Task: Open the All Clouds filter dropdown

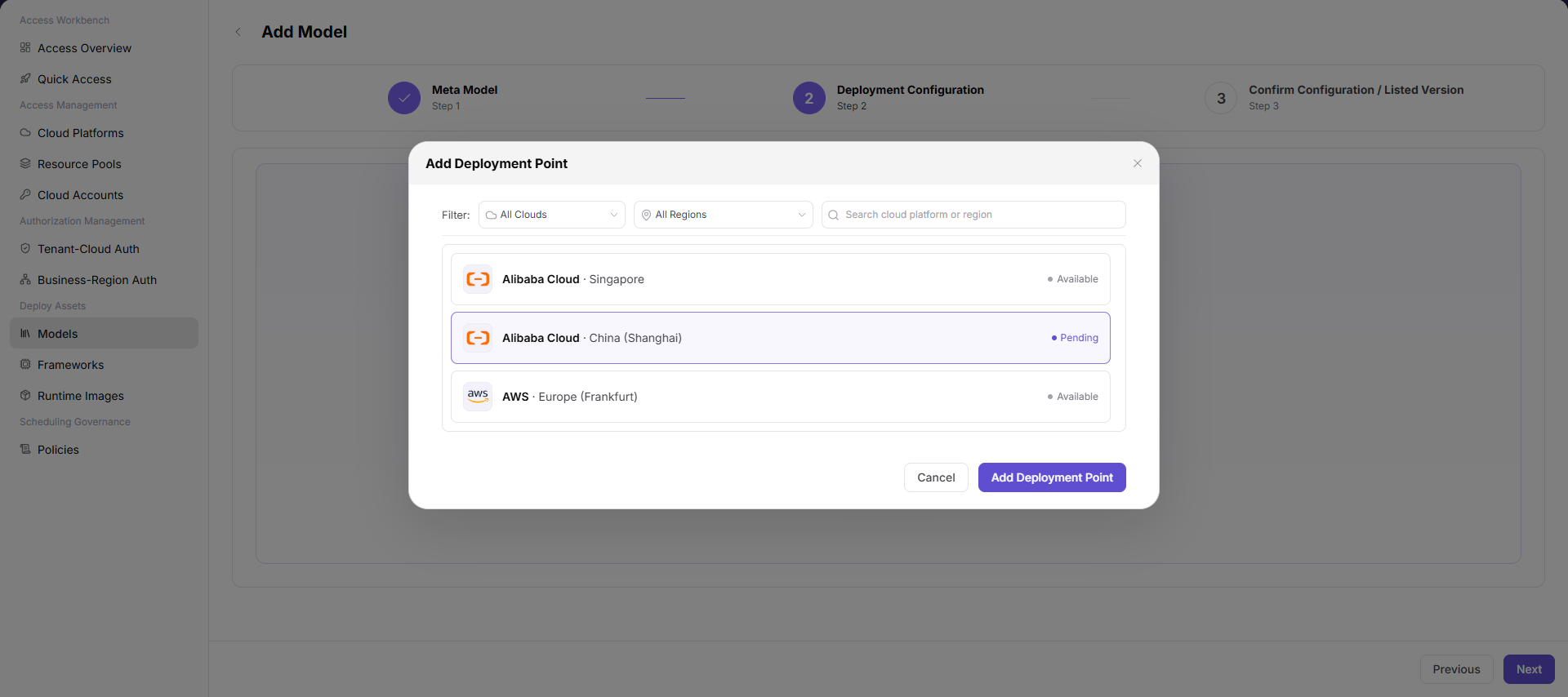Action: coord(552,215)
